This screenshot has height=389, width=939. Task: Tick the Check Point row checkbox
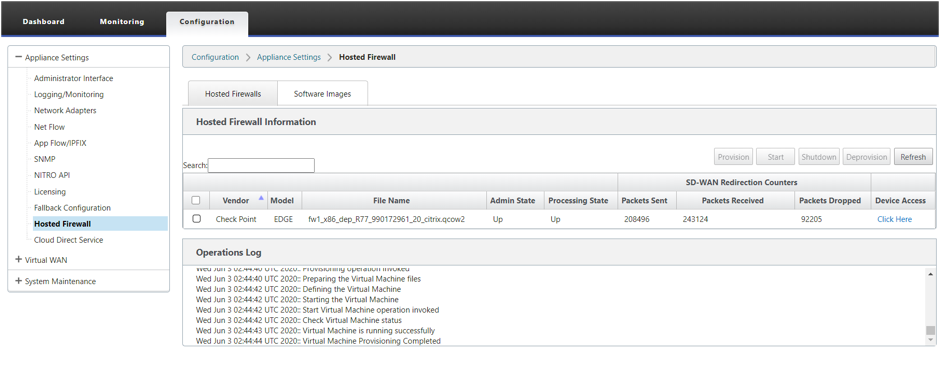[x=196, y=219]
